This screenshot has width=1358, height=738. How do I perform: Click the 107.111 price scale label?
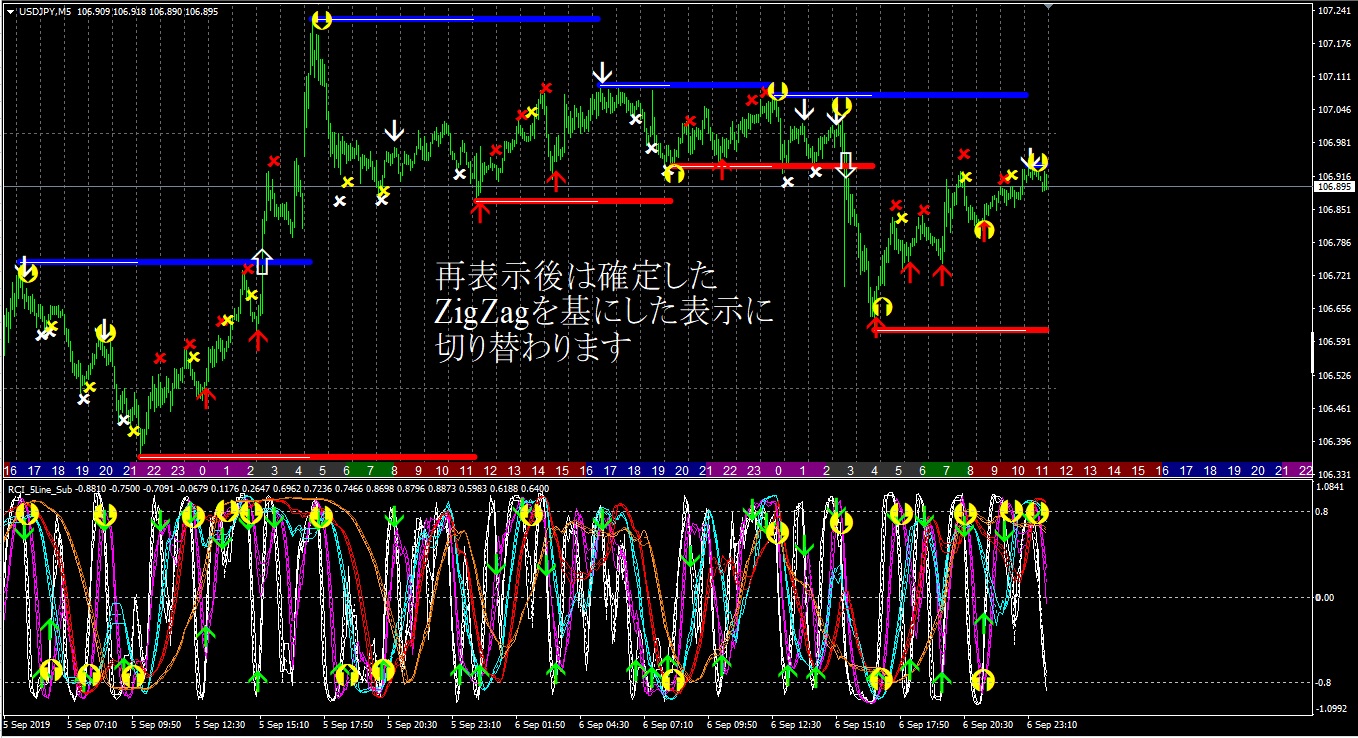(x=1333, y=77)
